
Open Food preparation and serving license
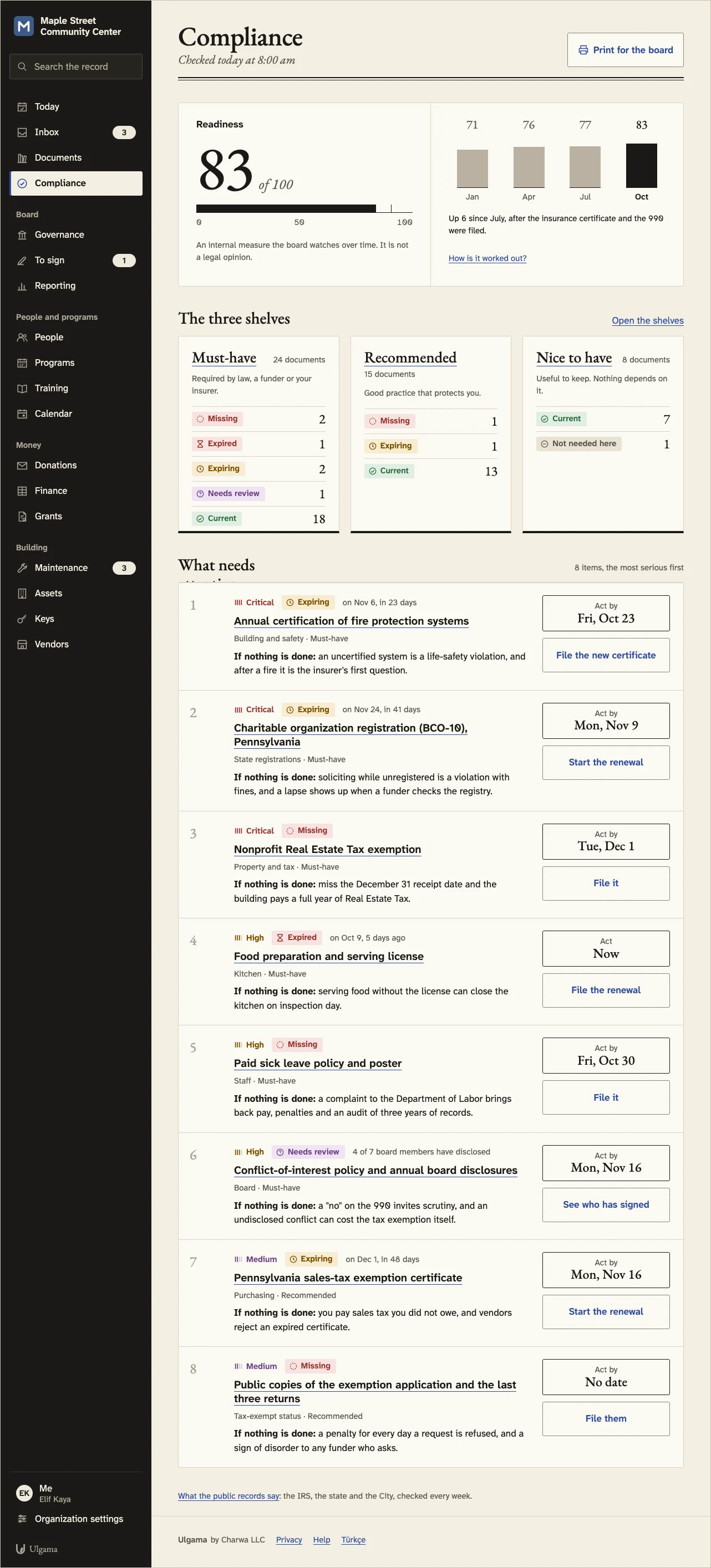point(328,956)
